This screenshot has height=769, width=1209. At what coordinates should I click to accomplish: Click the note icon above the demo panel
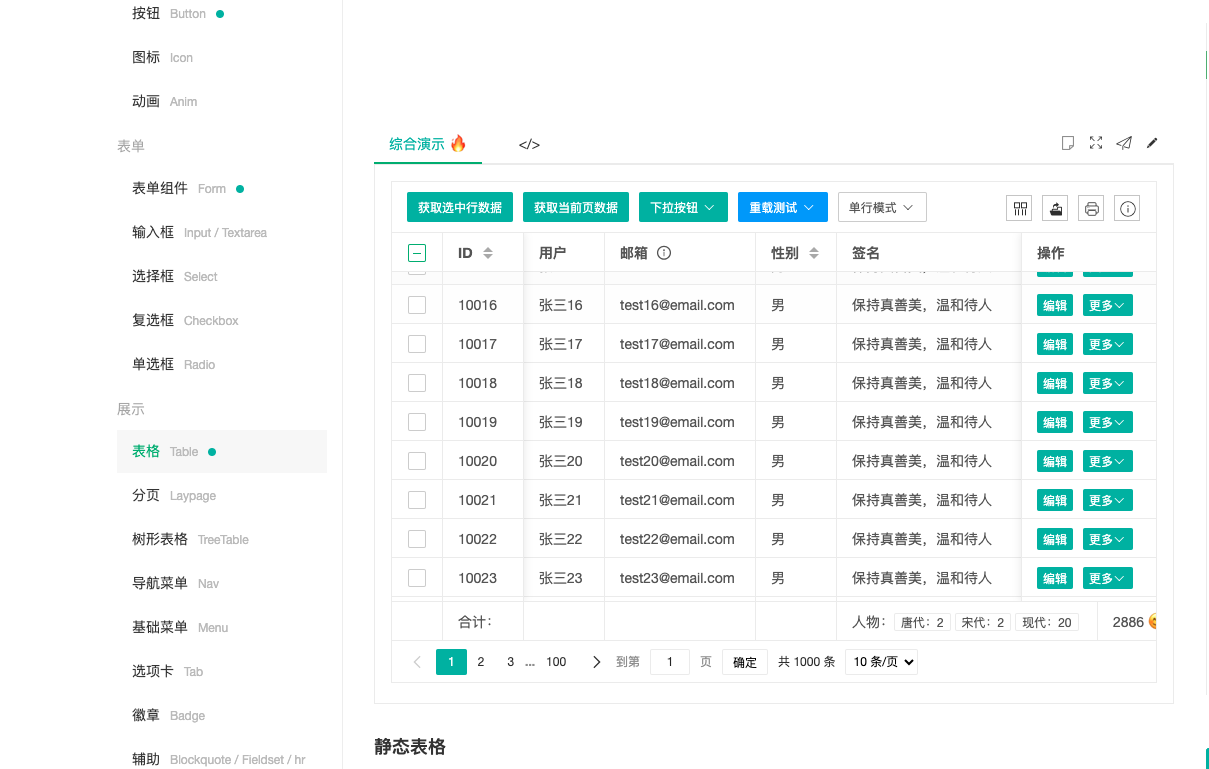coord(1068,143)
